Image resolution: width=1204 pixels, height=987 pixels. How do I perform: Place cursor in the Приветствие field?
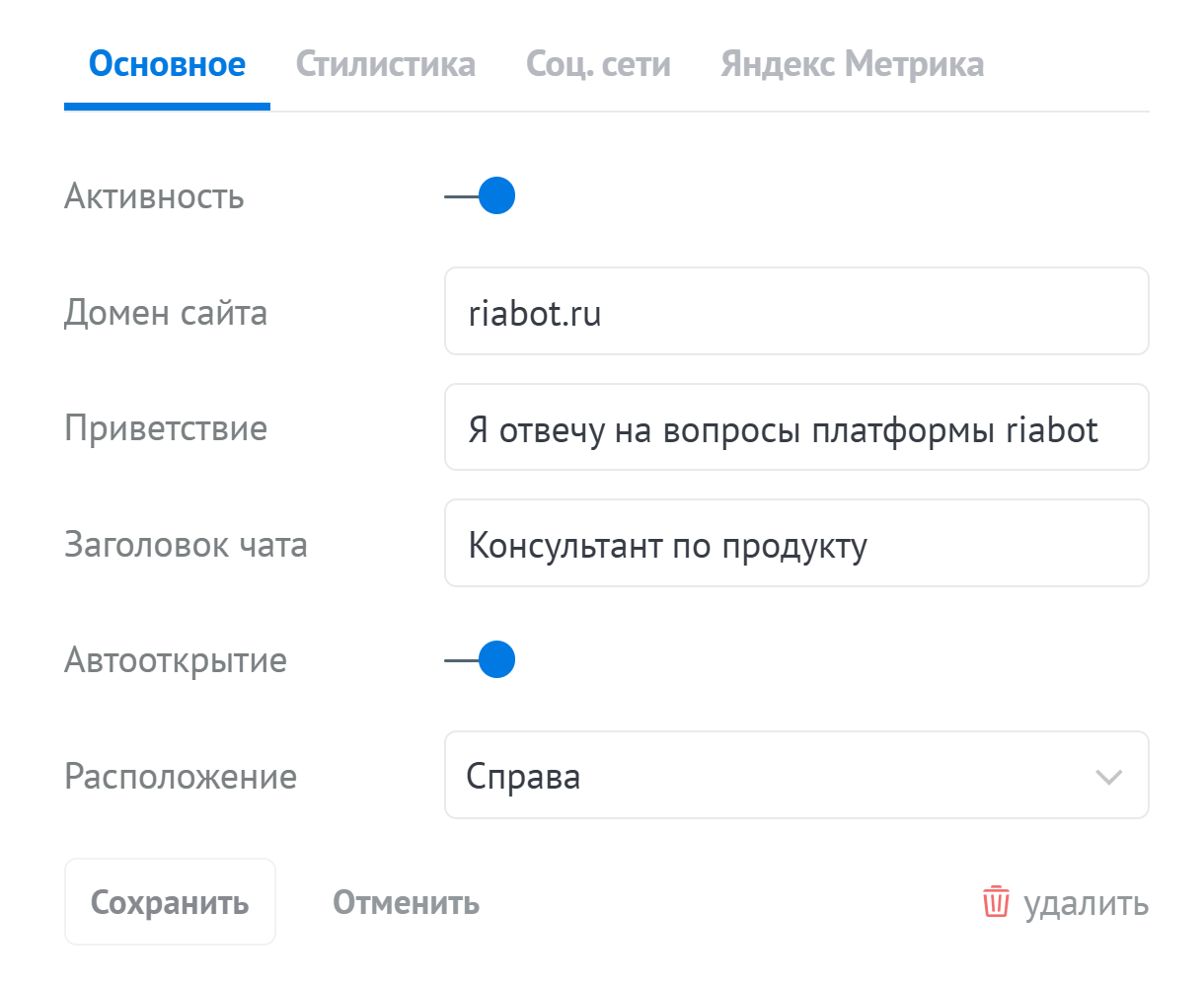pyautogui.click(x=796, y=426)
